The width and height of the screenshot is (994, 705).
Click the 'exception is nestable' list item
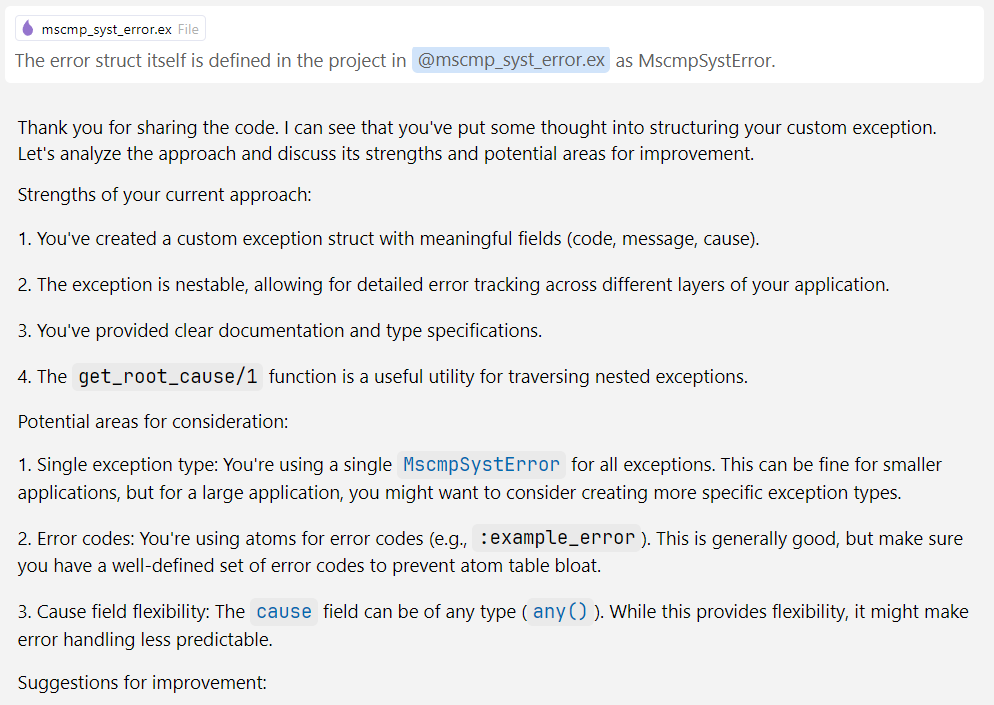453,285
